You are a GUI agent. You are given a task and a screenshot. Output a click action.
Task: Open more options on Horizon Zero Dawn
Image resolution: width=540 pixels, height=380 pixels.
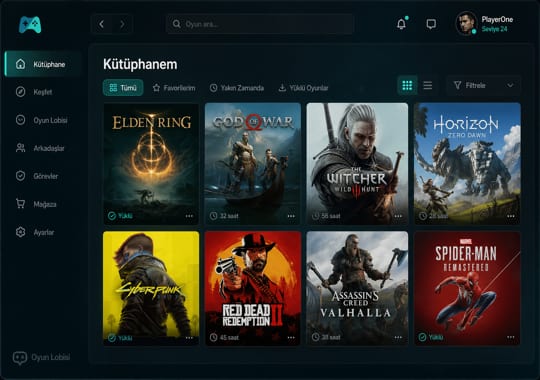[x=511, y=216]
